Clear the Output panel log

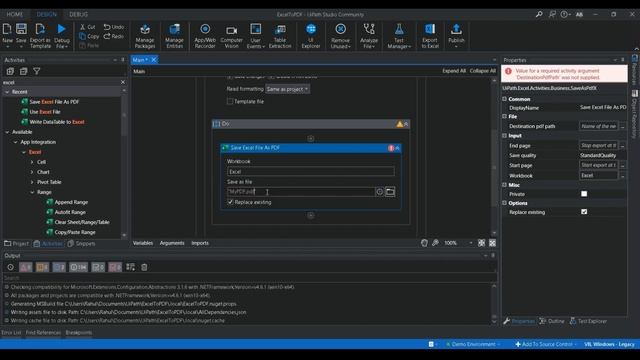pos(144,267)
